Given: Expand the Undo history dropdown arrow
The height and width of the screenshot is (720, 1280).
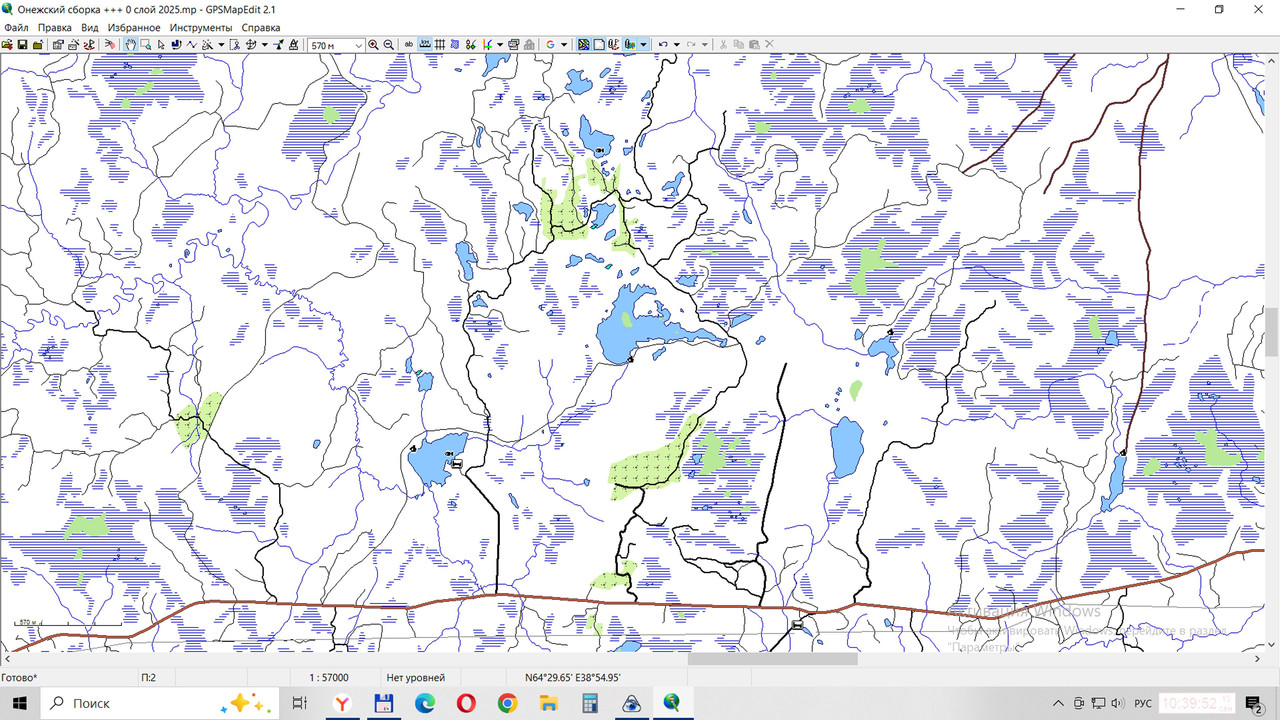Looking at the screenshot, I should (676, 45).
